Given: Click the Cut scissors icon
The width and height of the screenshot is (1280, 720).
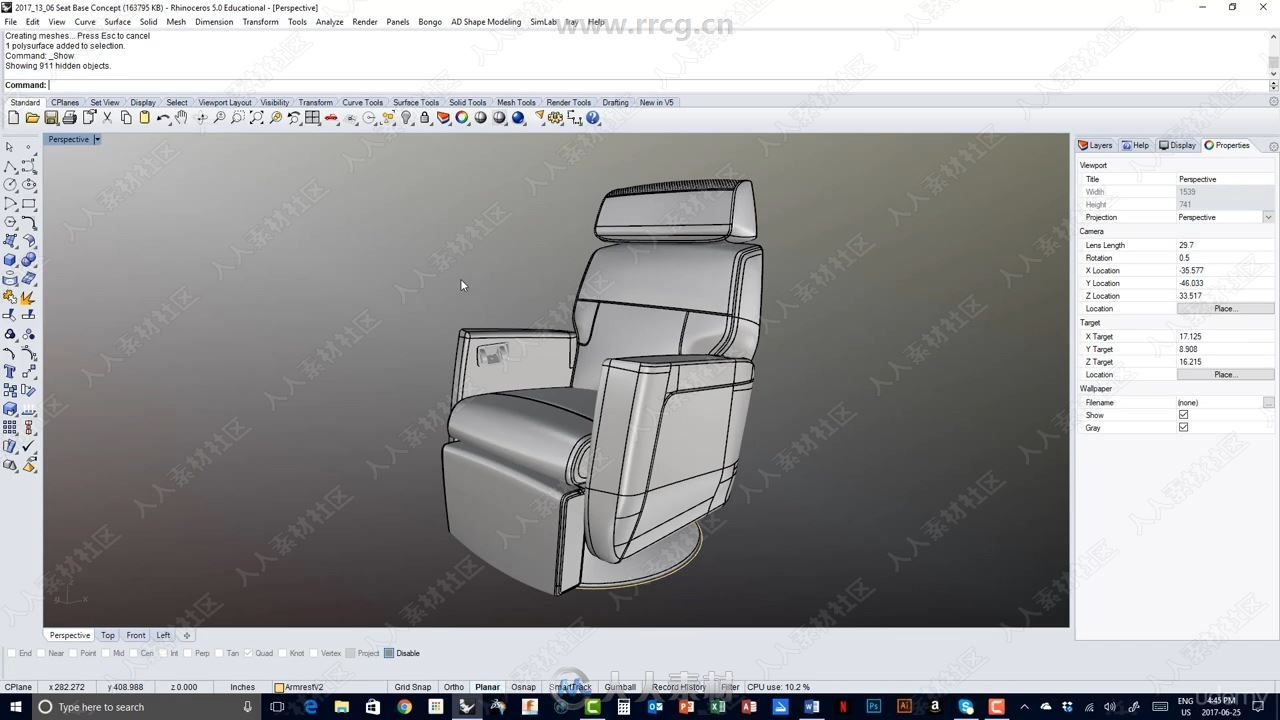Looking at the screenshot, I should (107, 118).
